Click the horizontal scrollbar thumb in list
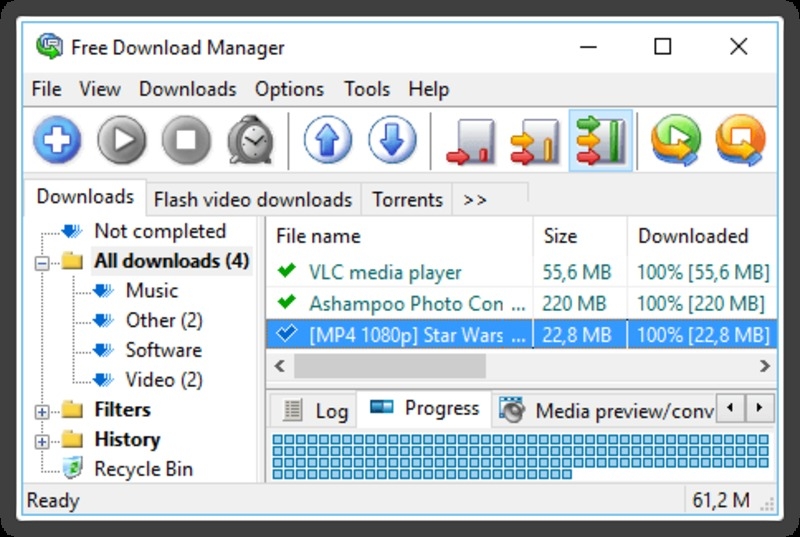800x537 pixels. (x=390, y=366)
